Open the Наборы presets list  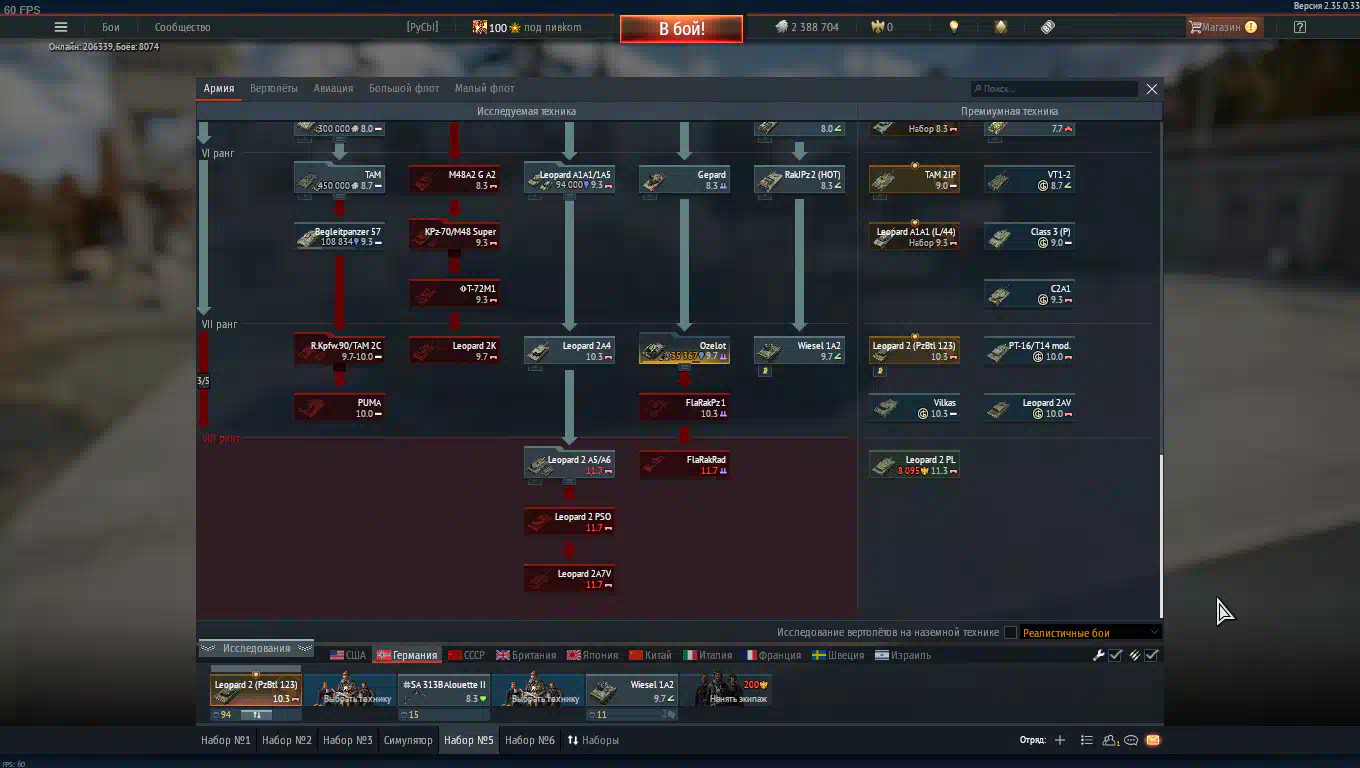tap(593, 740)
